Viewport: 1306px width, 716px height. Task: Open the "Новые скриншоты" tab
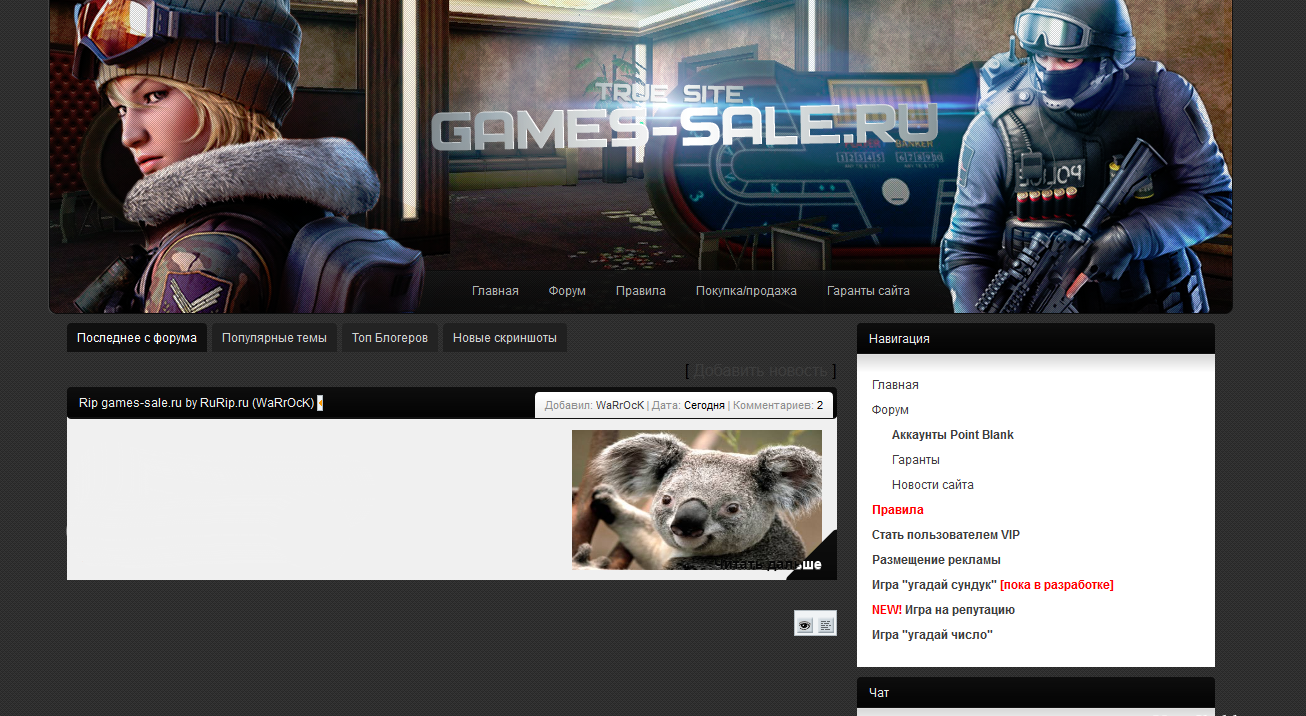505,338
